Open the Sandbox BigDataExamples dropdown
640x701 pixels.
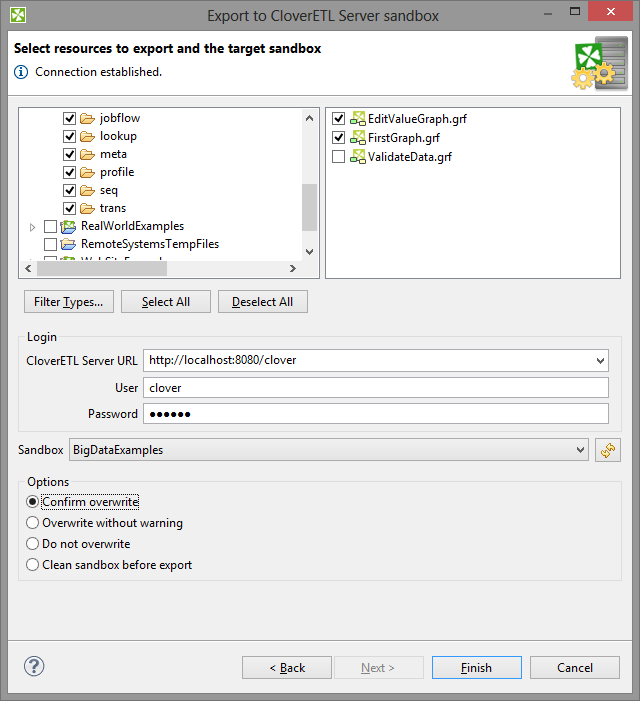pyautogui.click(x=328, y=450)
